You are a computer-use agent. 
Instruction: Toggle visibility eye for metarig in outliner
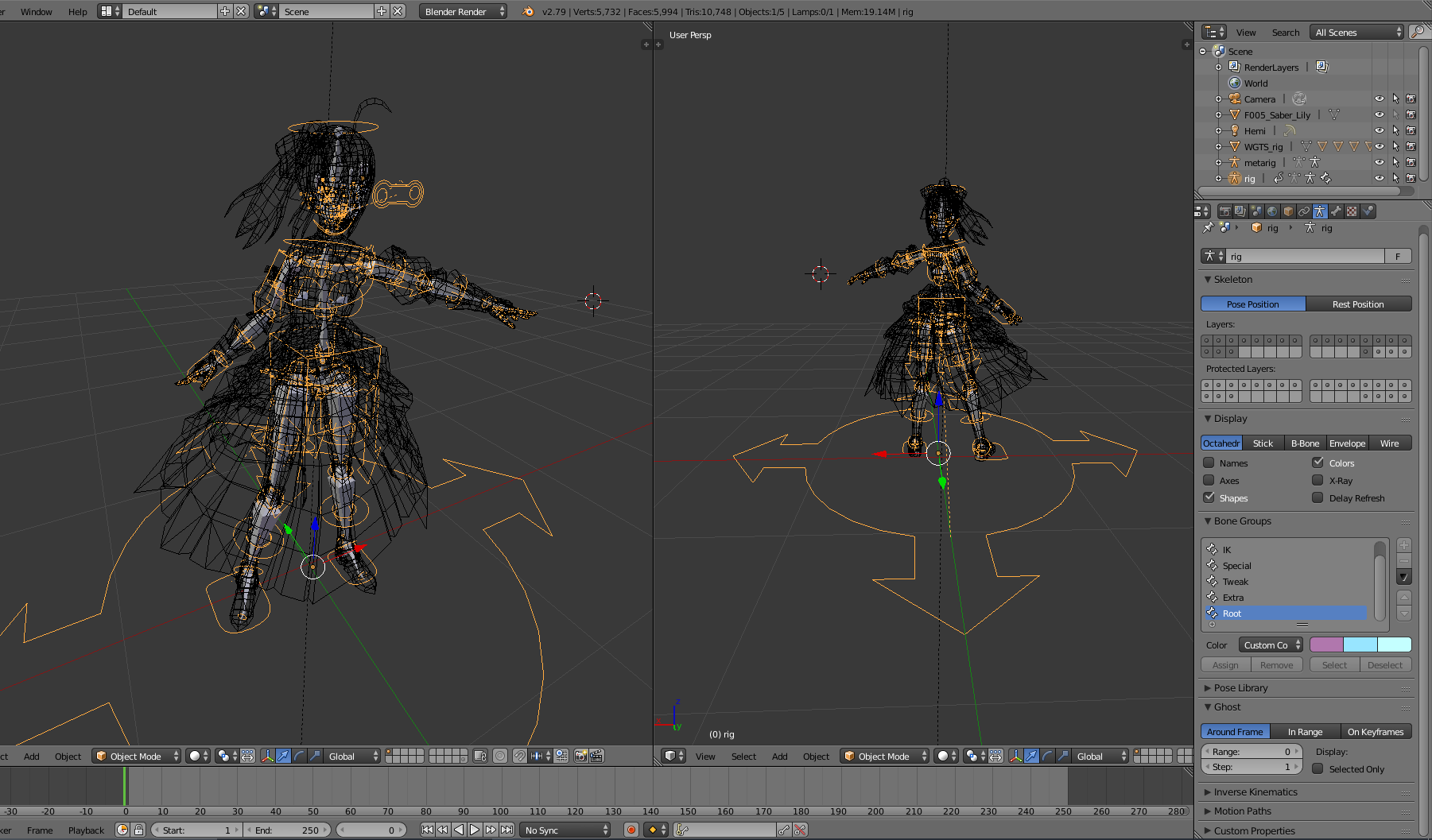[1380, 162]
